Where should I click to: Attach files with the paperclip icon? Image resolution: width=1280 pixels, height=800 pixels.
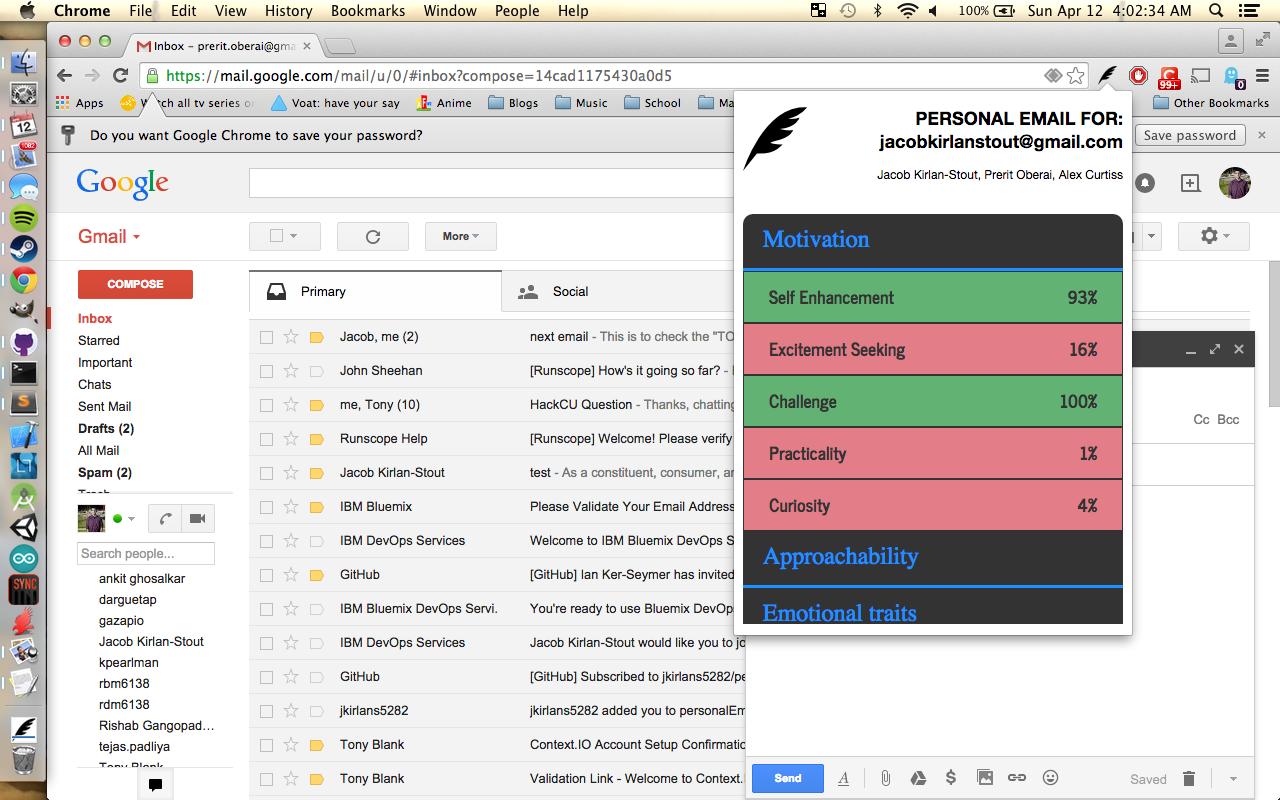[885, 778]
